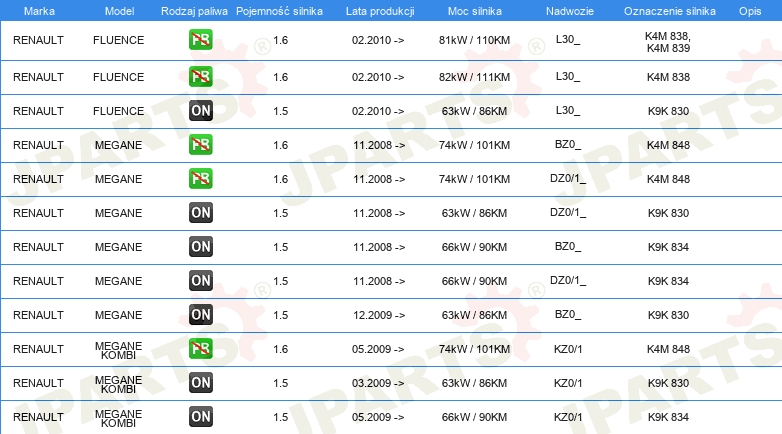Click the Oznaczenie silnika column header
The height and width of the screenshot is (434, 782).
click(670, 11)
